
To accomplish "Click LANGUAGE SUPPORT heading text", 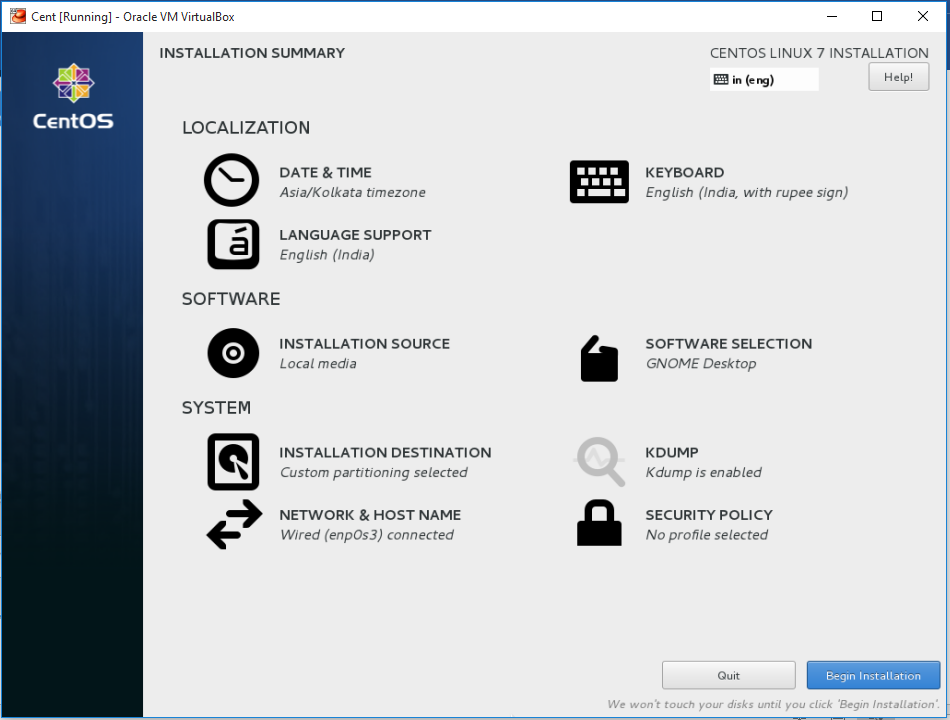I will coord(355,235).
